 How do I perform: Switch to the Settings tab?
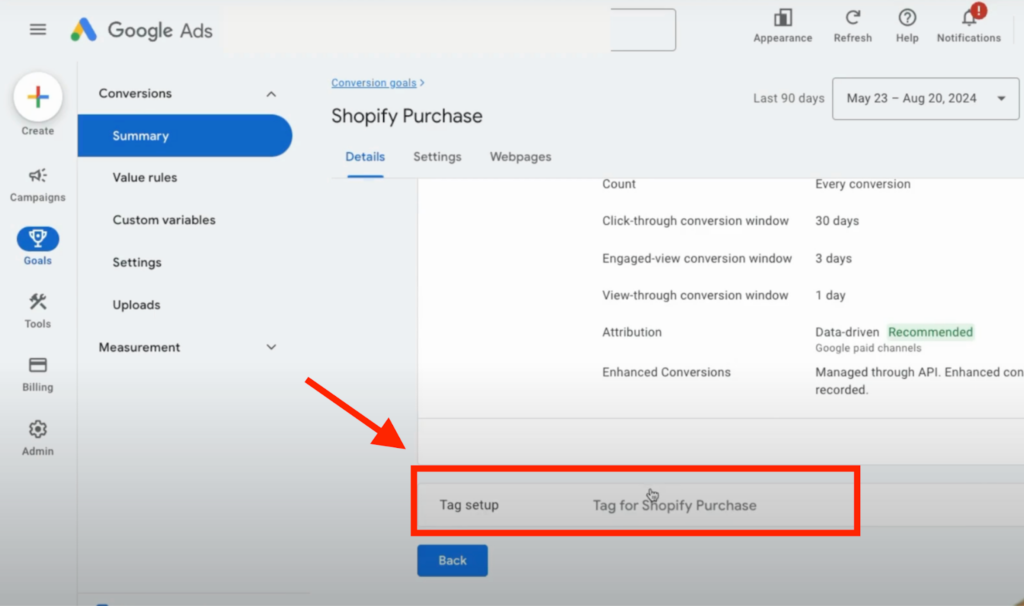coord(437,157)
